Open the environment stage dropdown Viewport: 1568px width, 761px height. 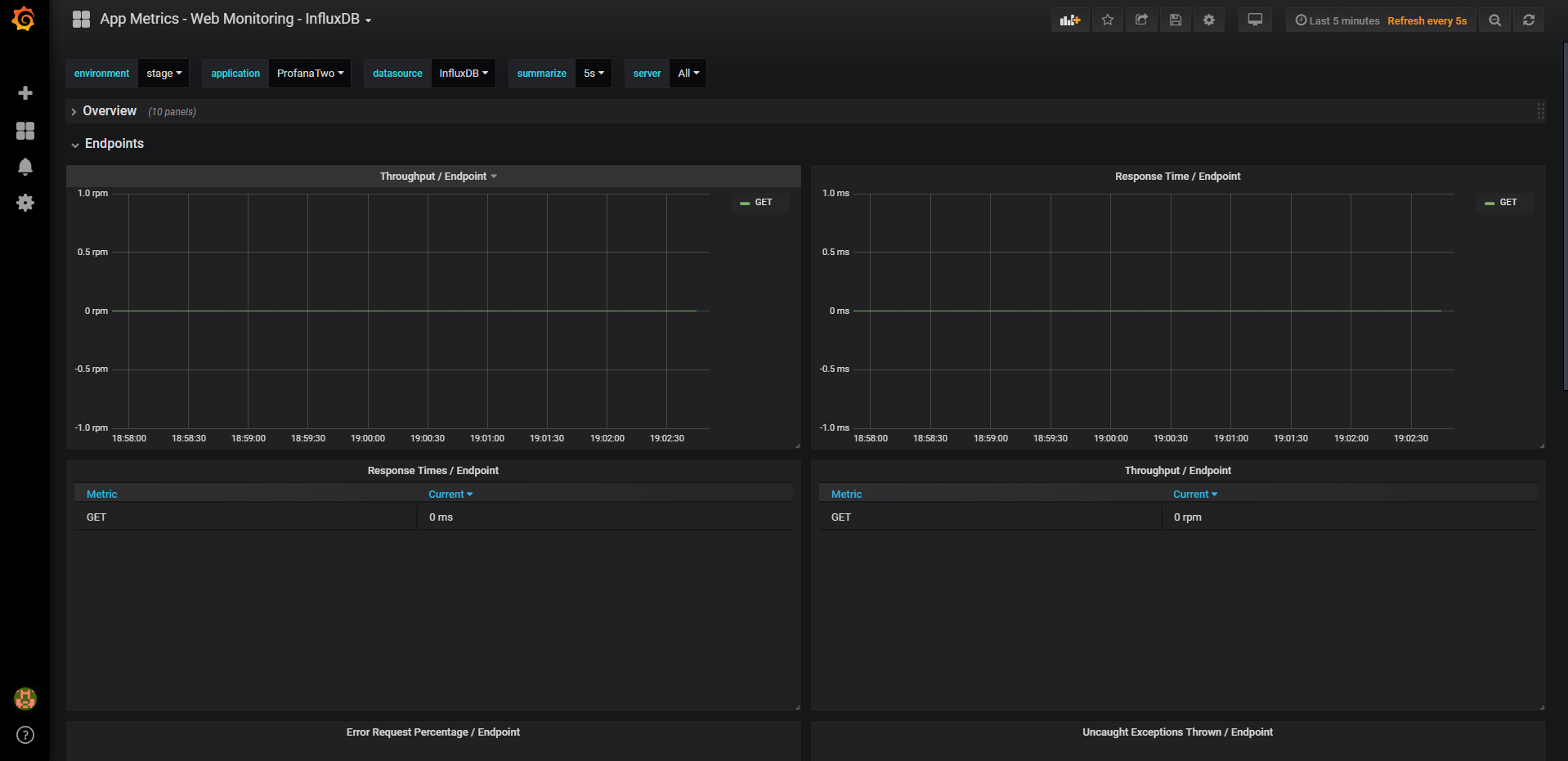164,74
